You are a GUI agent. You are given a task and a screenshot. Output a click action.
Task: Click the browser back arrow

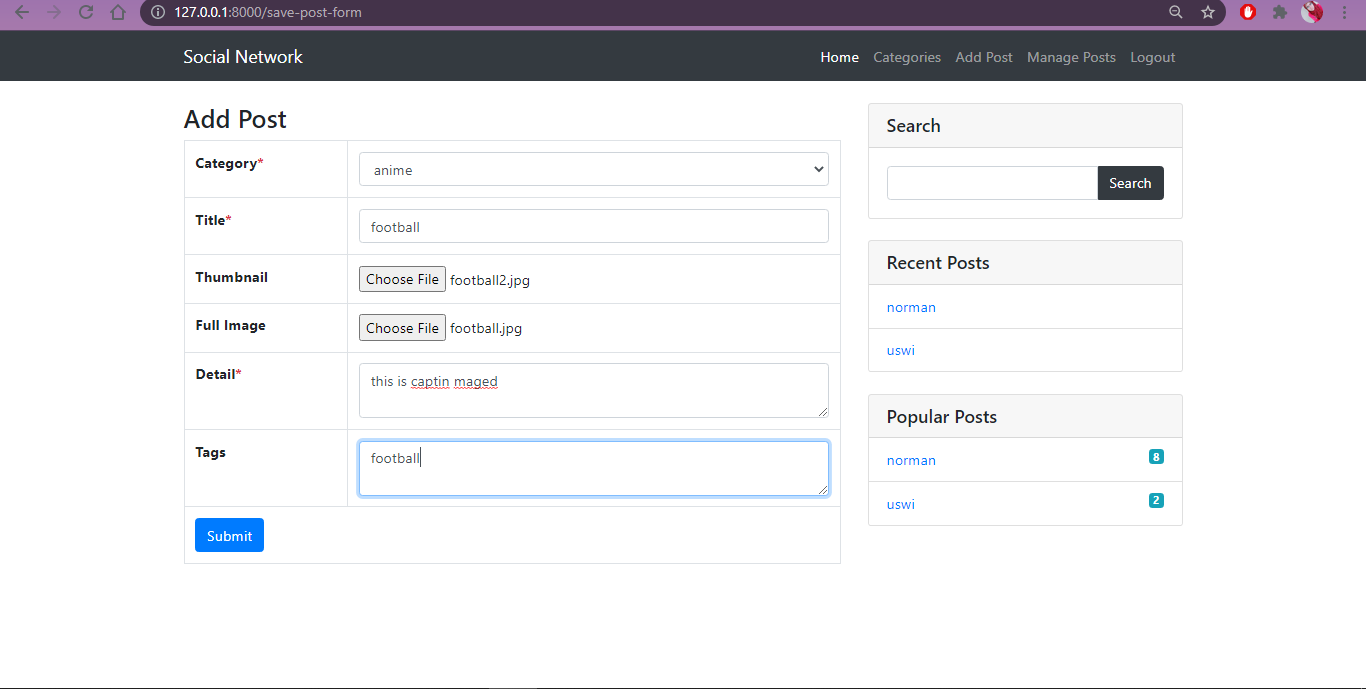click(x=23, y=12)
